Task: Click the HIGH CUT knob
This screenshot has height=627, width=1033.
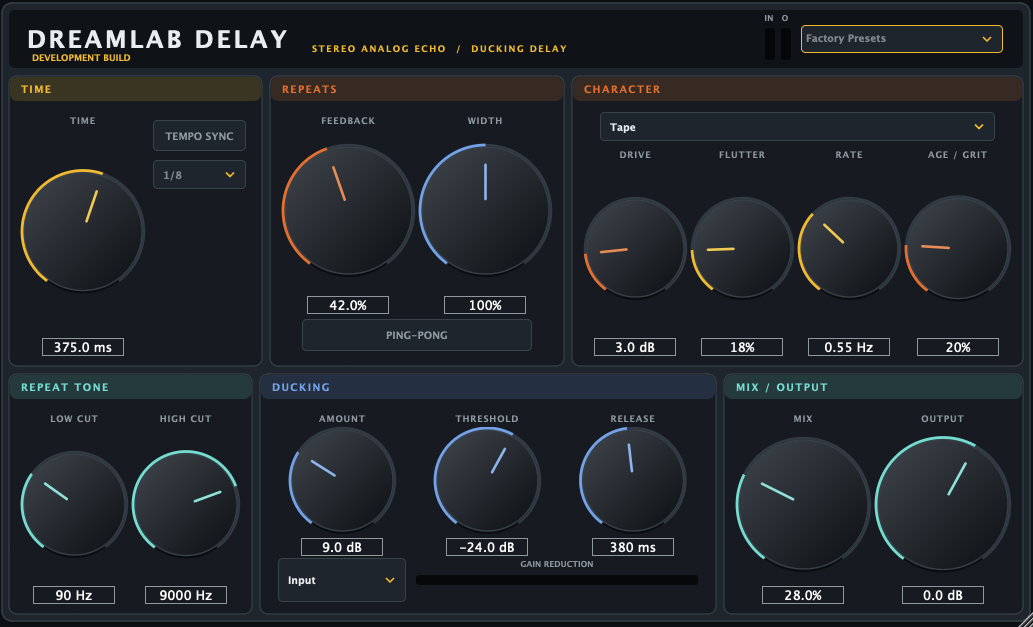Action: 186,504
